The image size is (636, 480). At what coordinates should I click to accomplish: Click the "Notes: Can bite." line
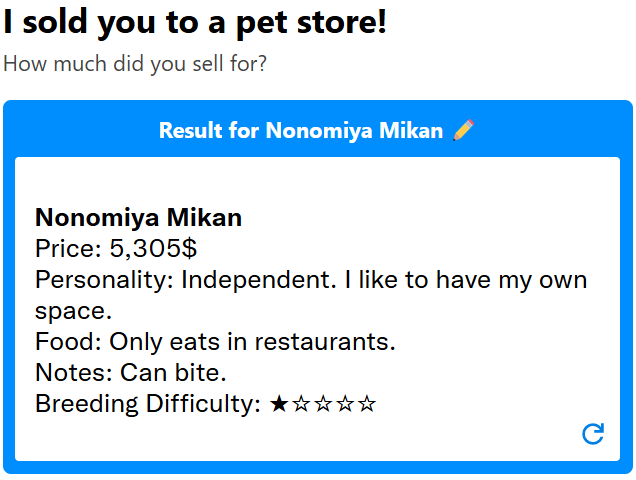(131, 373)
